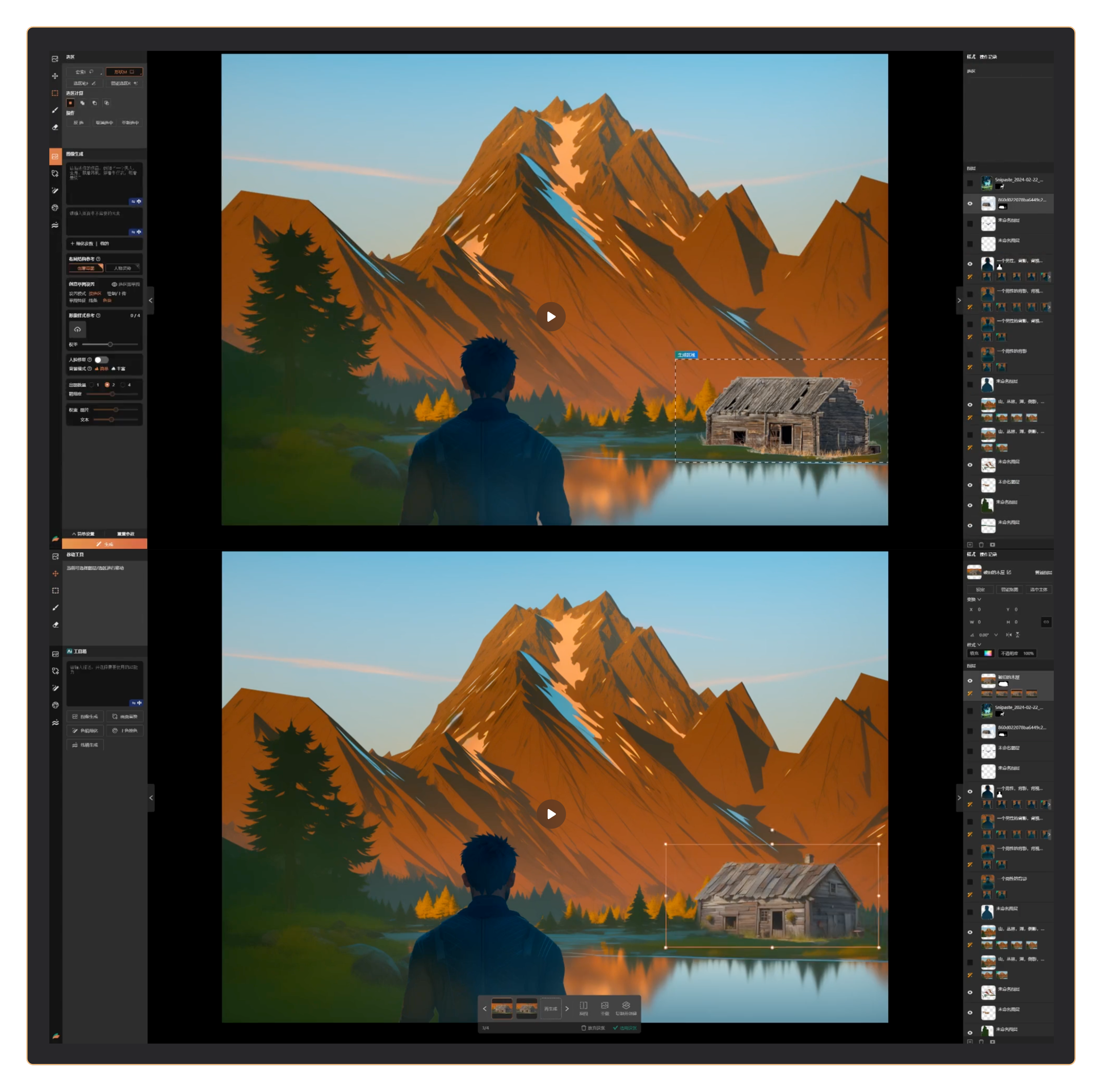
Task: Click the 选中主体 select subject button
Action: 1038,589
